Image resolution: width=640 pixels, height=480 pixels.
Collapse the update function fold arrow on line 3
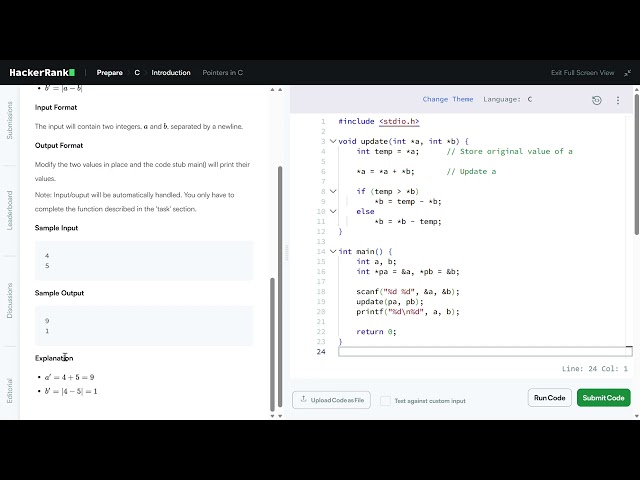333,141
